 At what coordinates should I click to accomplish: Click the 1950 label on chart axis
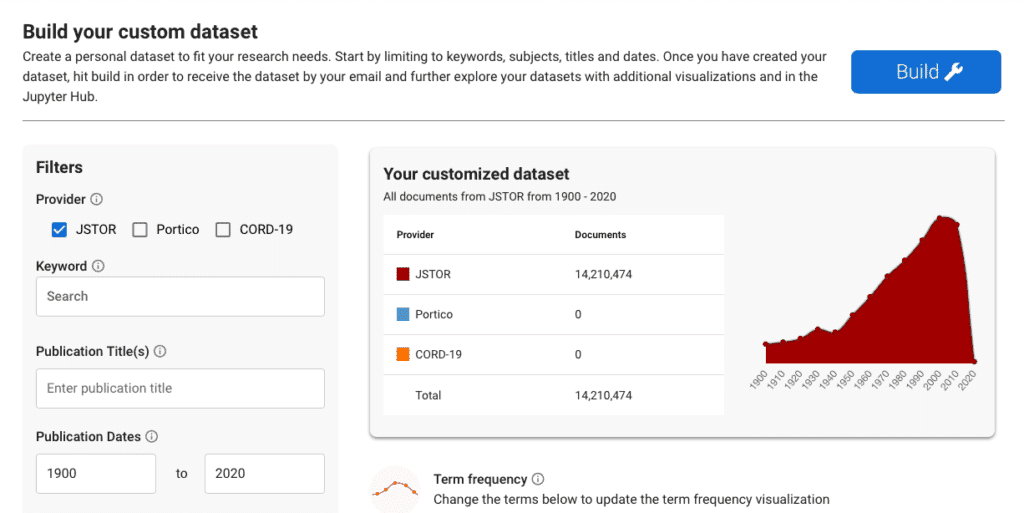(846, 379)
